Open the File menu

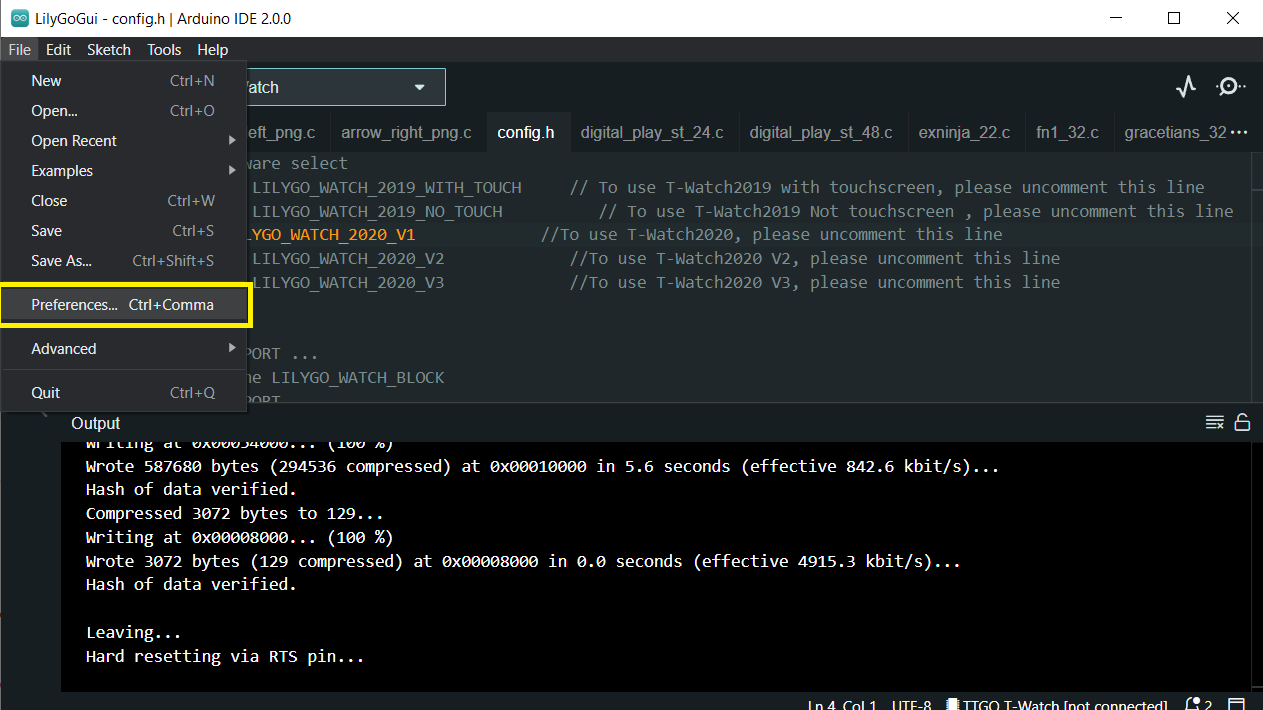pos(20,50)
